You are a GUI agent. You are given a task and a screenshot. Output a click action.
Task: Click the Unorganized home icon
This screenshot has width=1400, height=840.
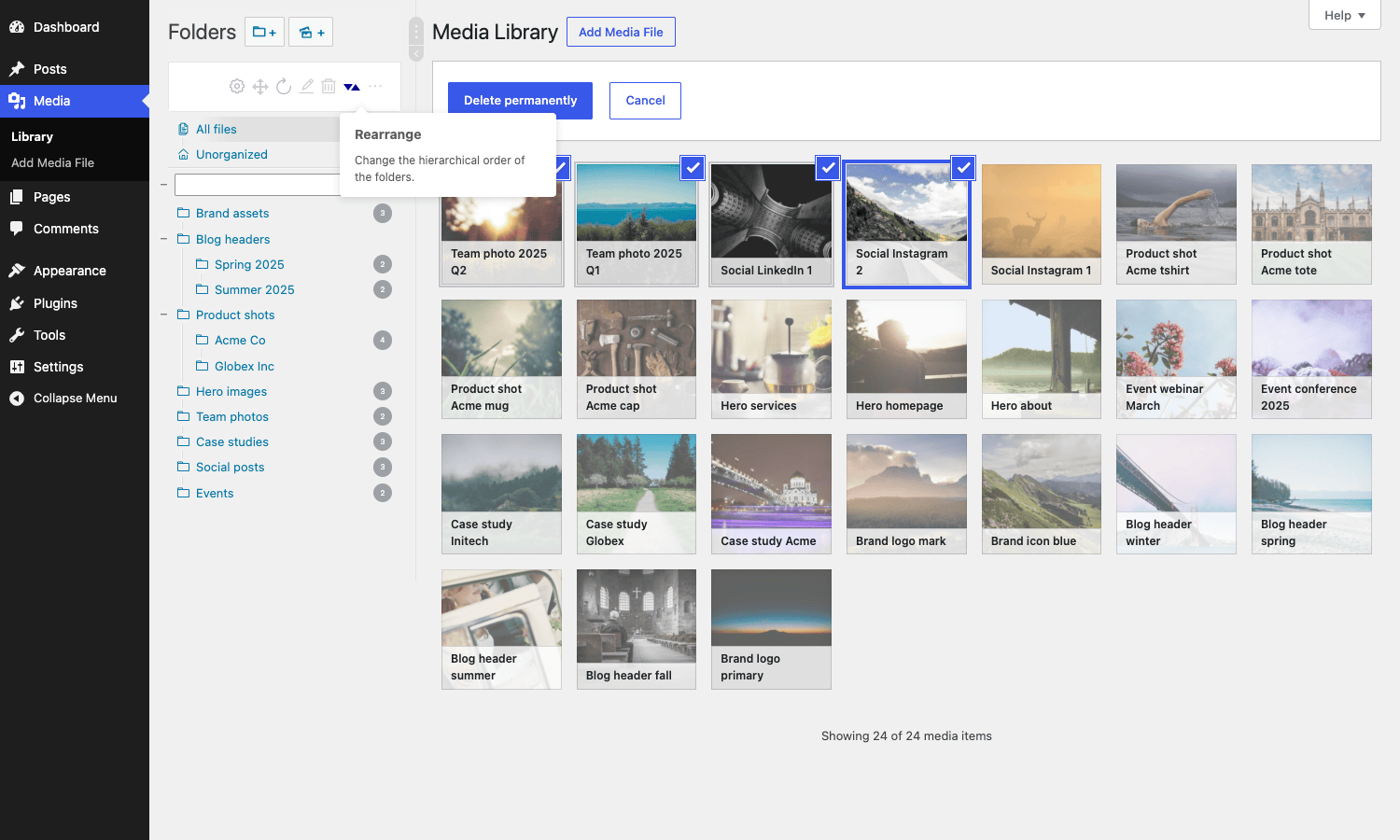coord(184,155)
